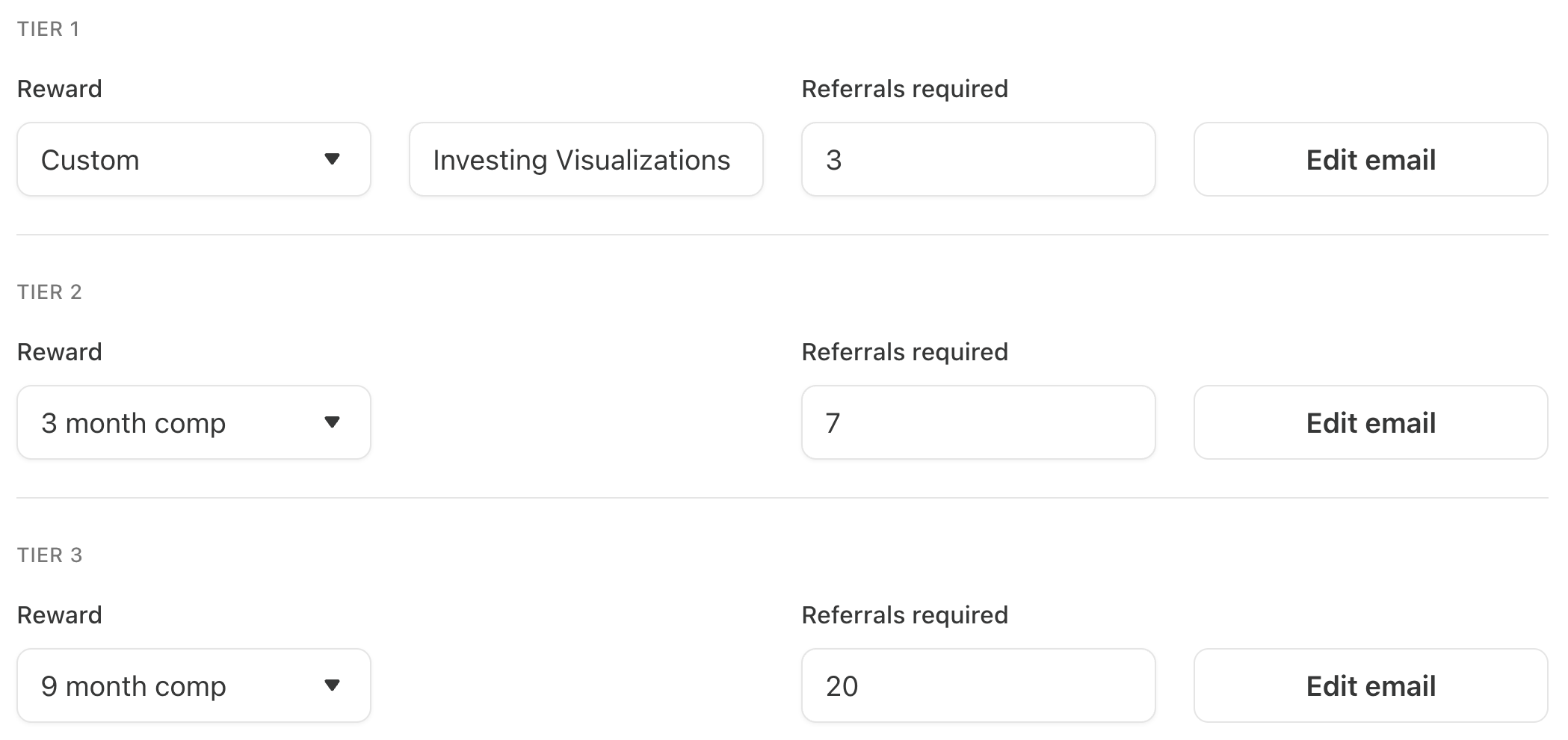Open the 3 month comp reward dropdown
This screenshot has height=740, width=1568.
[x=194, y=422]
